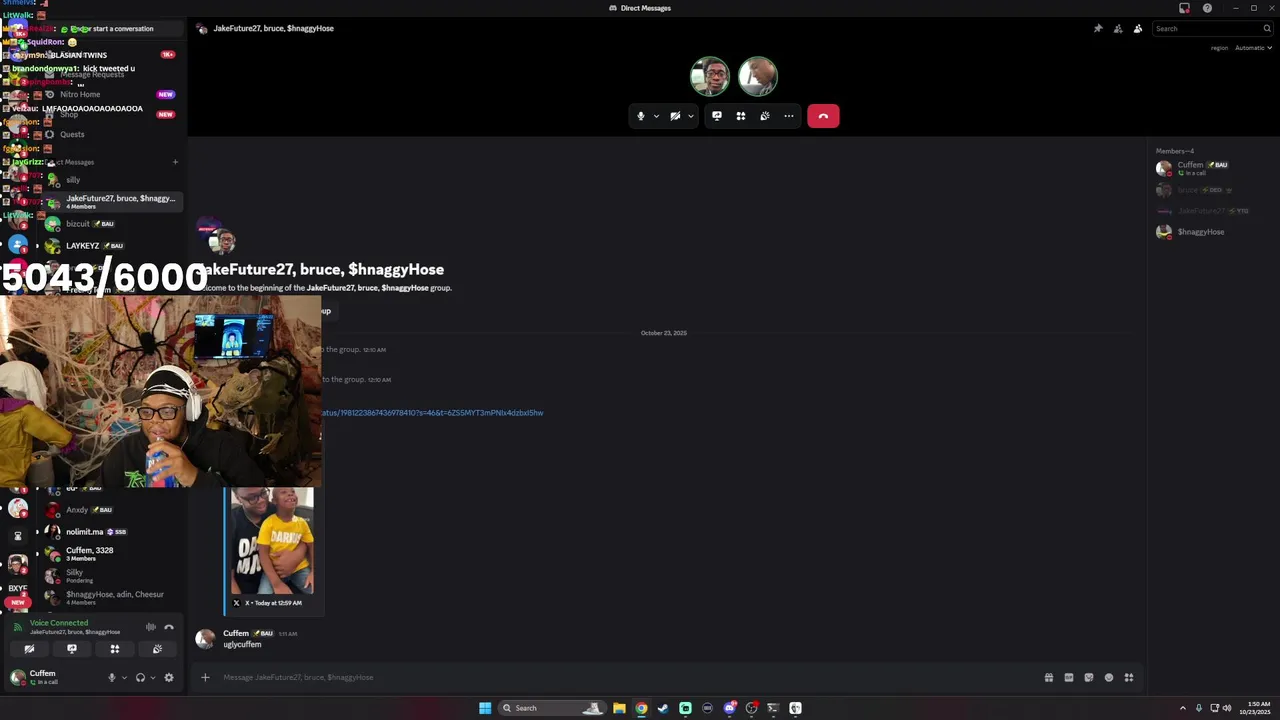This screenshot has width=1280, height=720.
Task: Open the Cuffem, 3328 group DM
Action: pos(112,554)
